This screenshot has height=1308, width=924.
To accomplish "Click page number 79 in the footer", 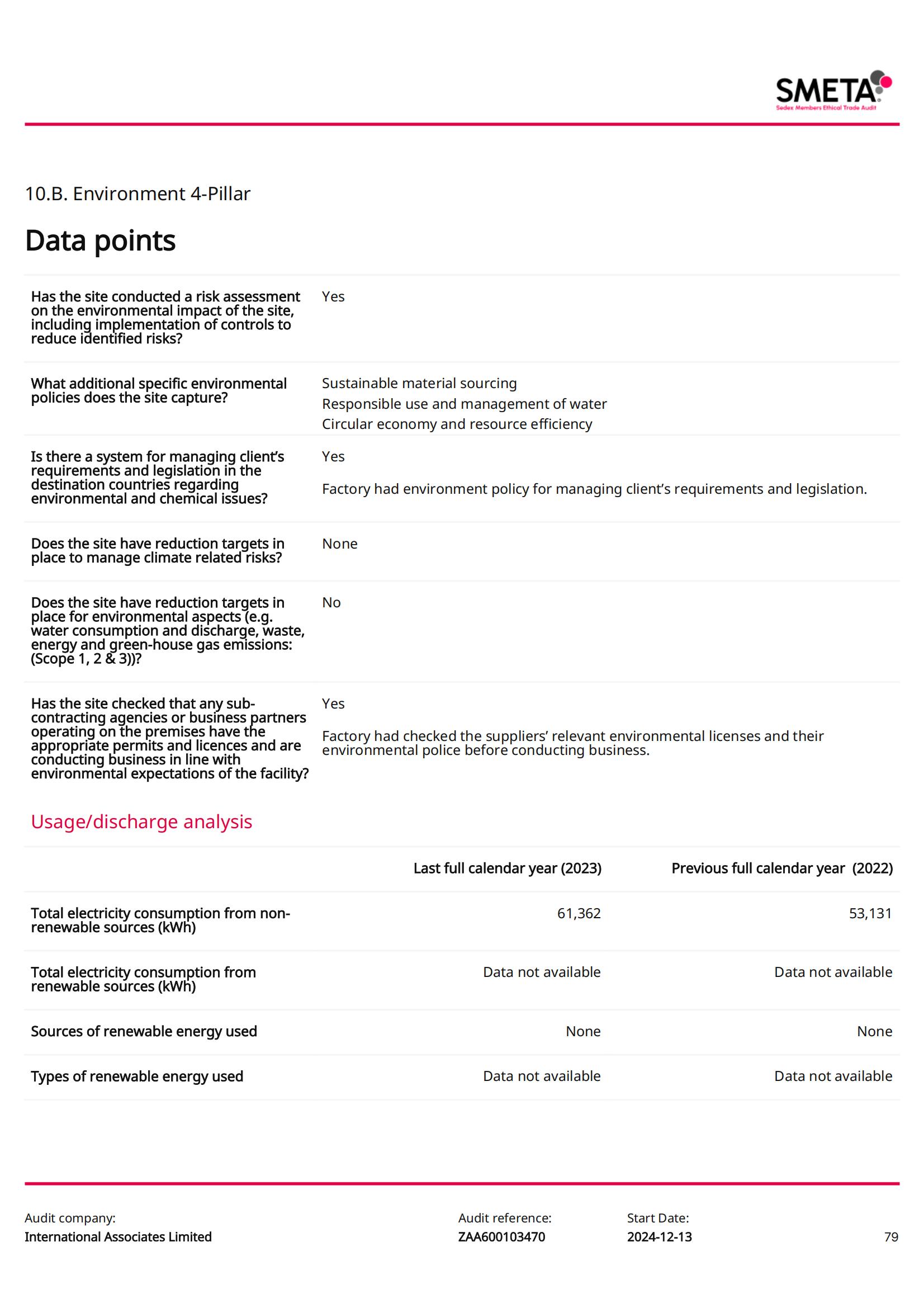I will coord(891,1237).
